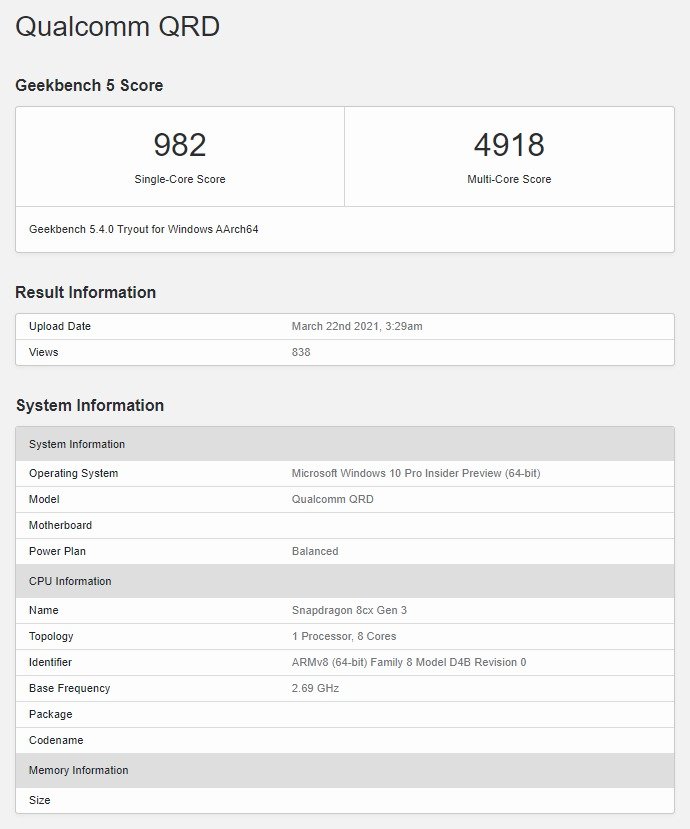690x829 pixels.
Task: Click the Result Information heading
Action: (x=86, y=292)
